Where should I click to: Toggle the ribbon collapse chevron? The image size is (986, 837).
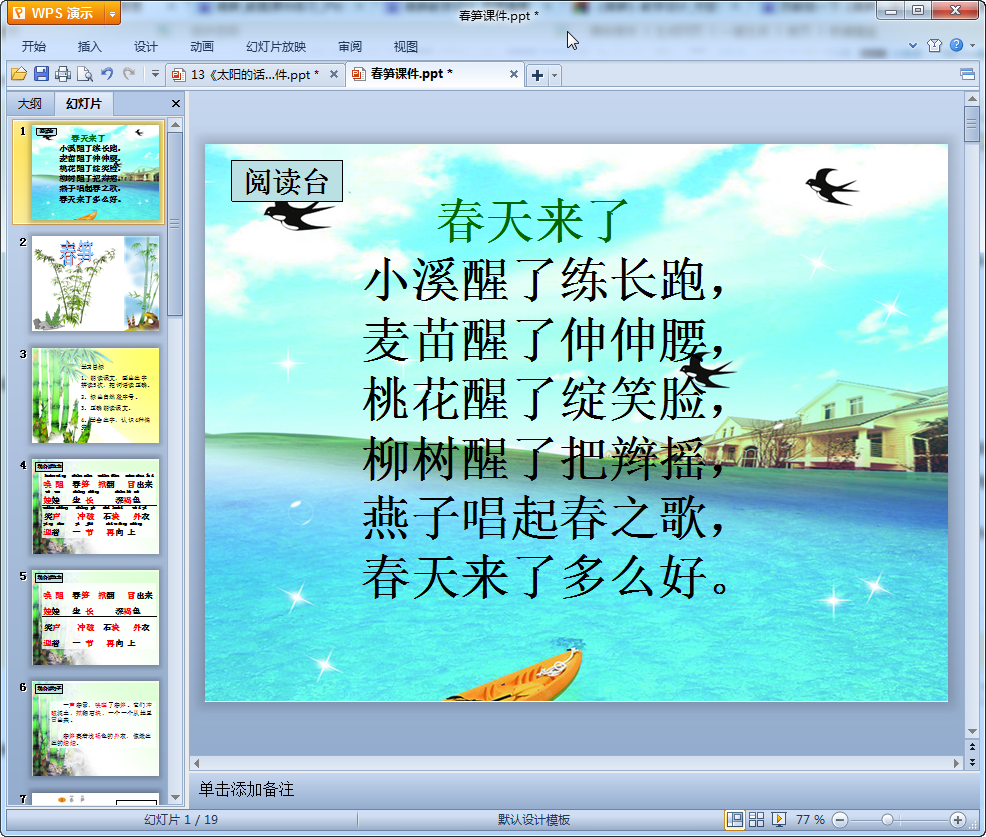[912, 45]
